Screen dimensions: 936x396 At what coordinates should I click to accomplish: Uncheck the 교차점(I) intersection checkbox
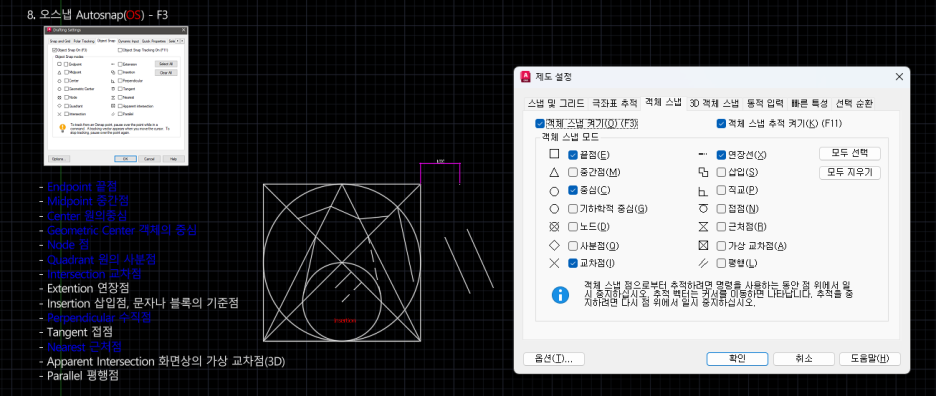(573, 263)
